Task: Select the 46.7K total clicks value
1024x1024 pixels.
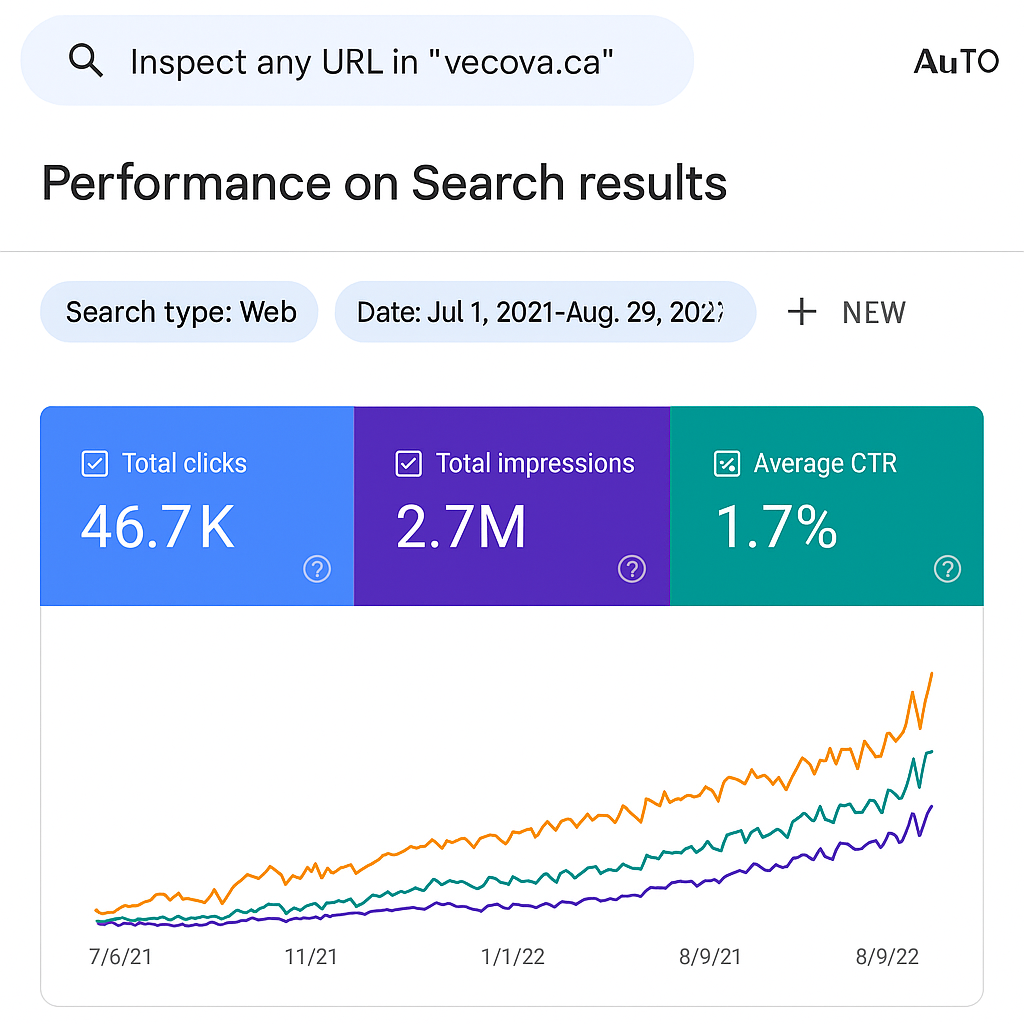Action: point(158,527)
